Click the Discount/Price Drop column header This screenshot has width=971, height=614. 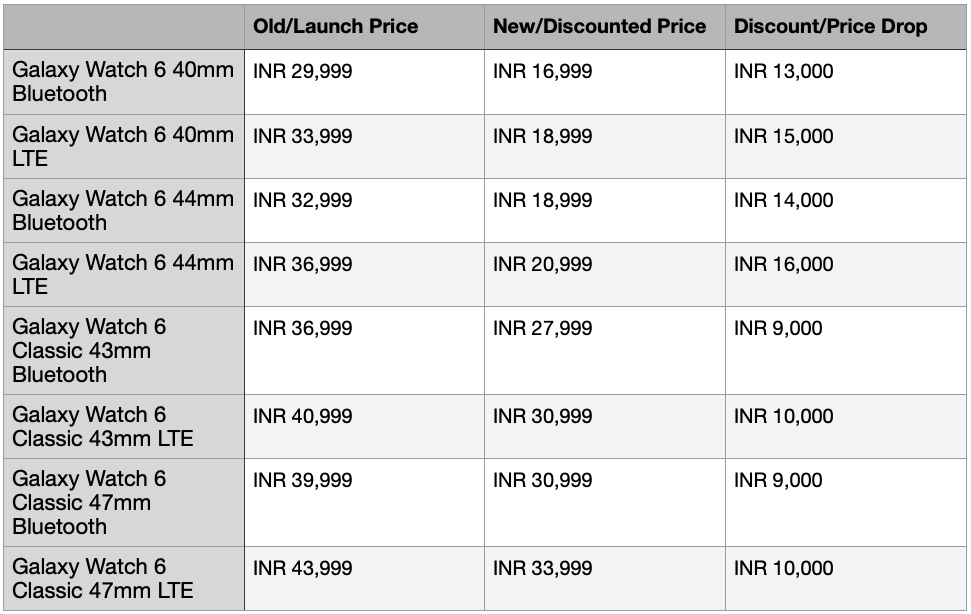(830, 26)
